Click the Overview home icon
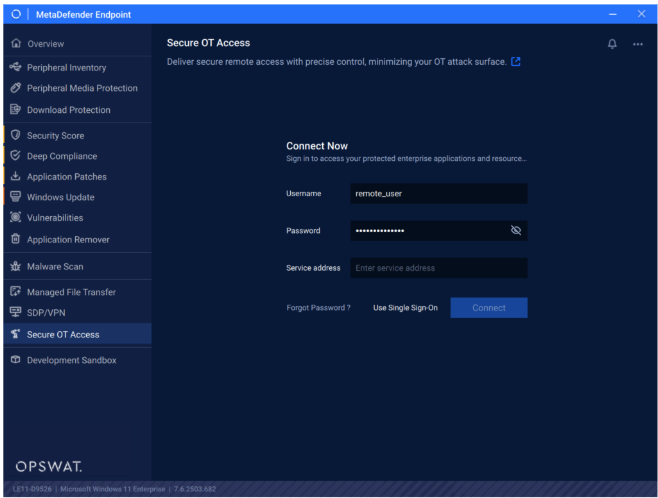 tap(16, 43)
